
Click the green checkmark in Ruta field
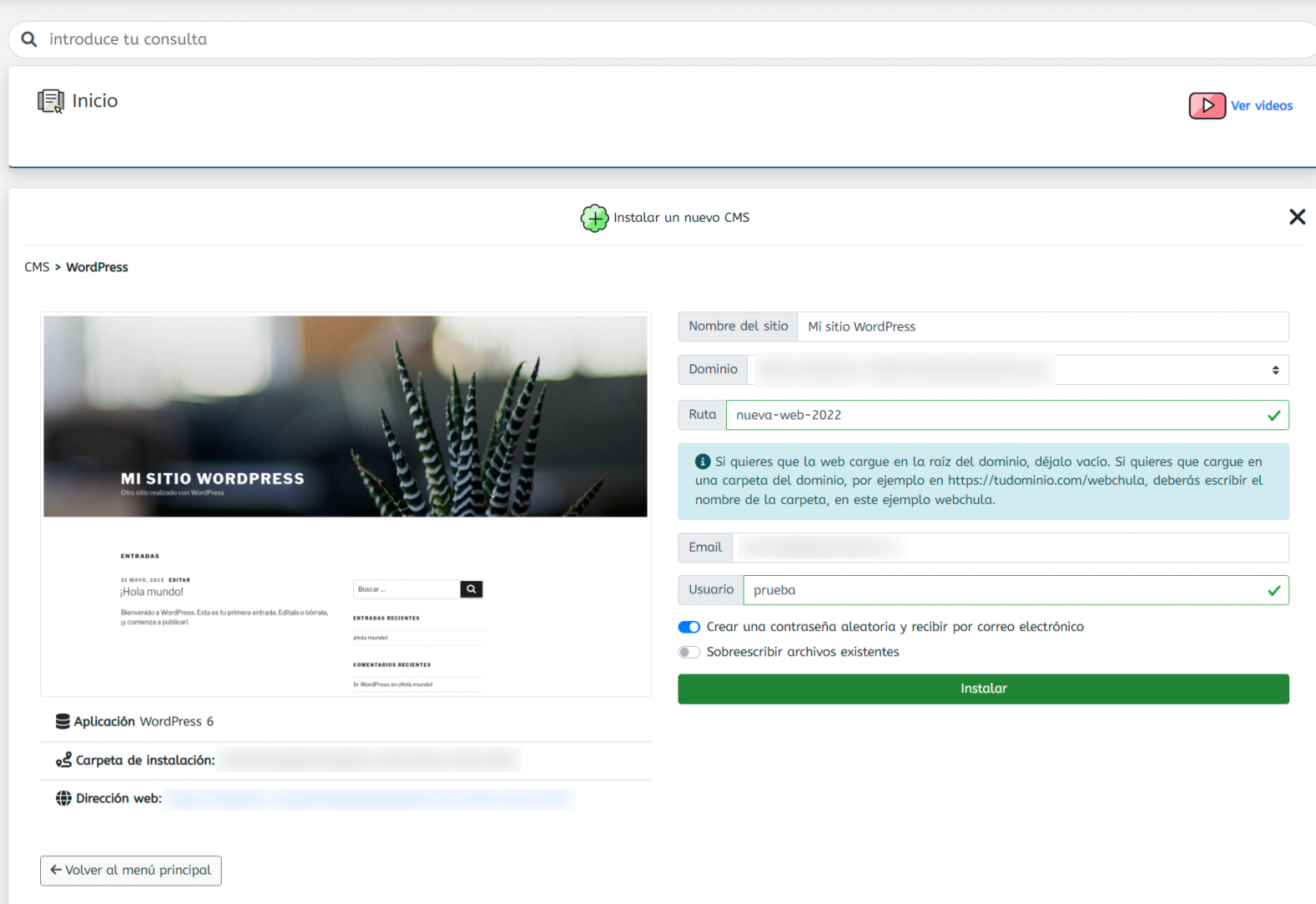point(1274,415)
